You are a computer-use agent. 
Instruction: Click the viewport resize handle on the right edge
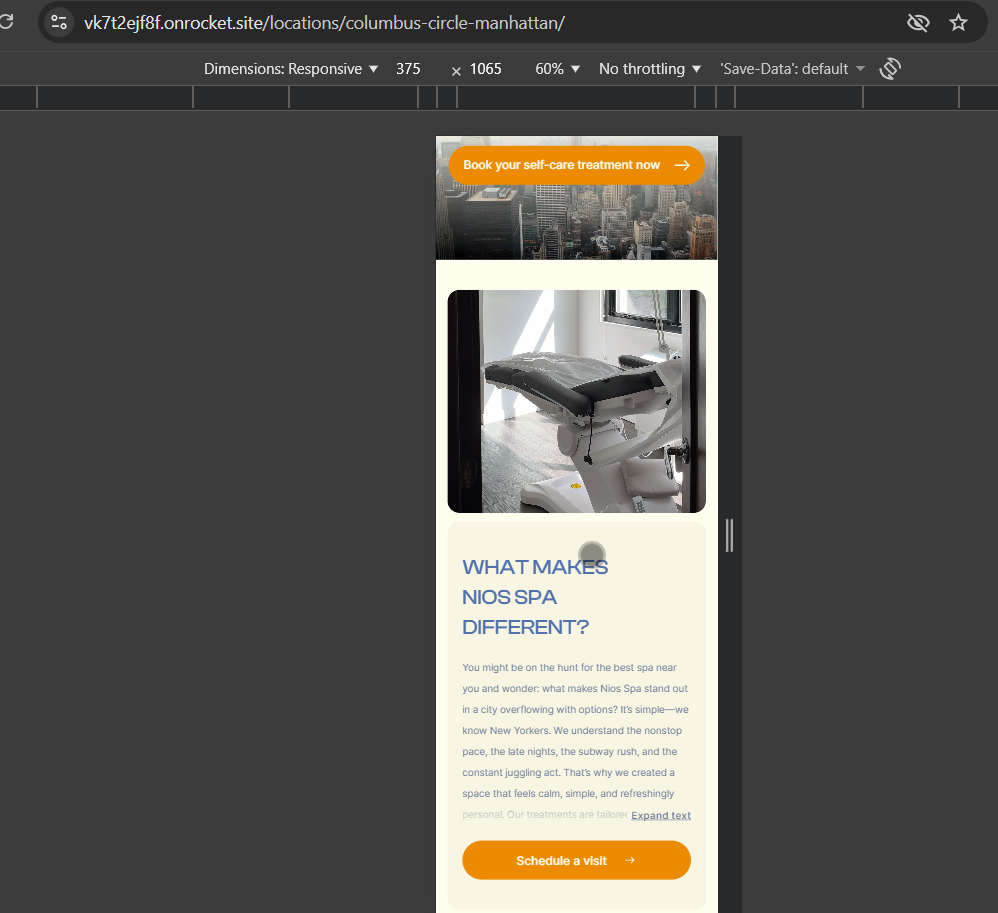tap(729, 535)
